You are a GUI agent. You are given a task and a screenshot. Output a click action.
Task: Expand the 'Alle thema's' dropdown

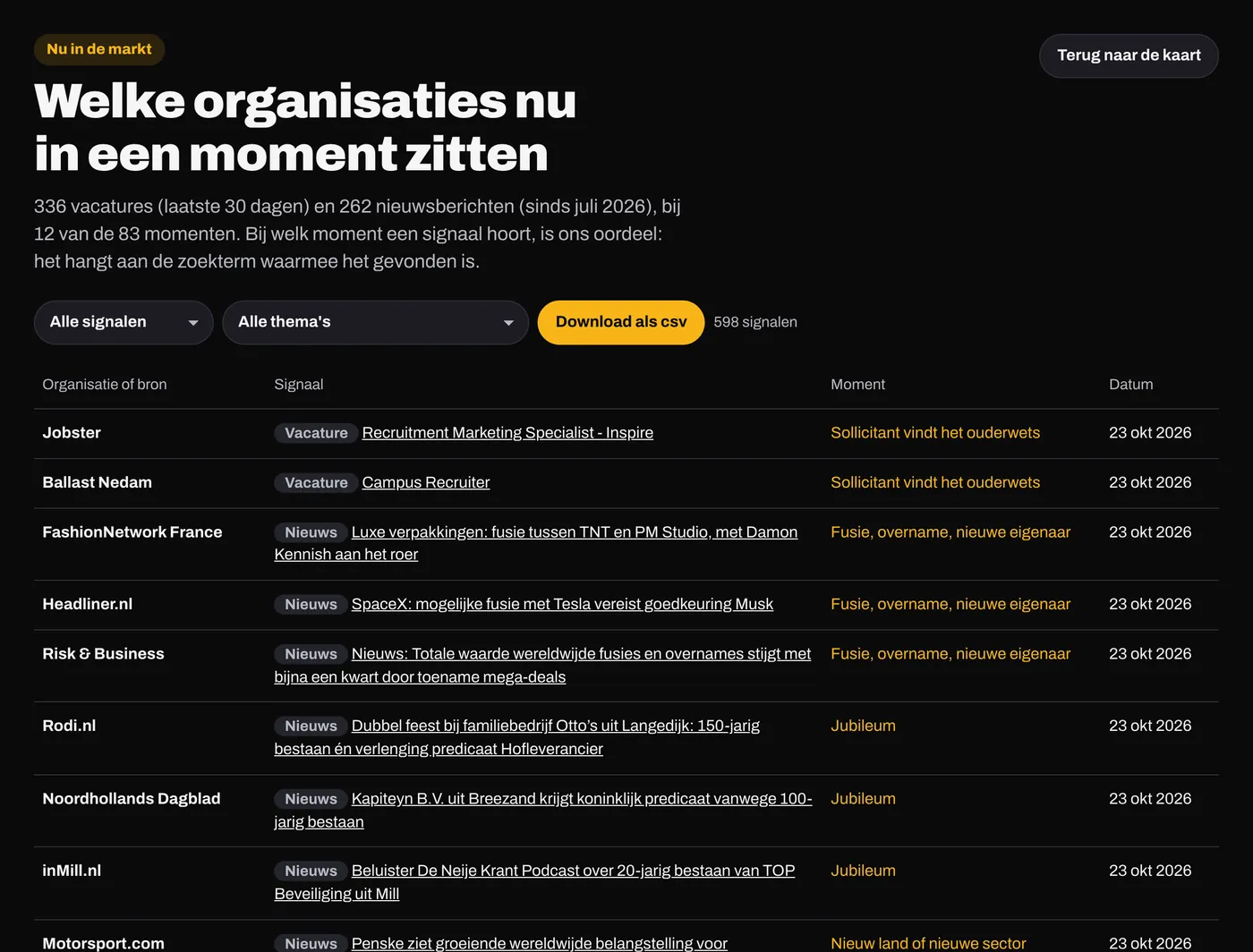pos(376,322)
